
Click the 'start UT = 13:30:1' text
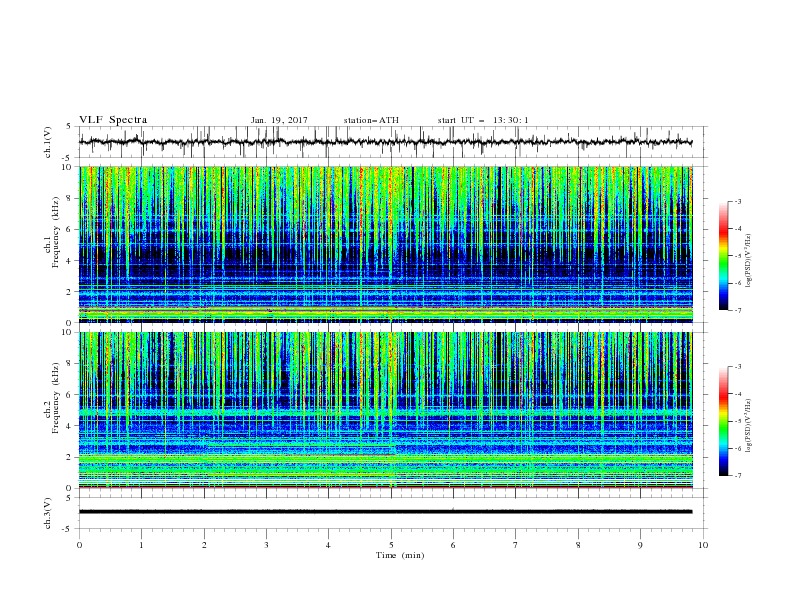[483, 120]
